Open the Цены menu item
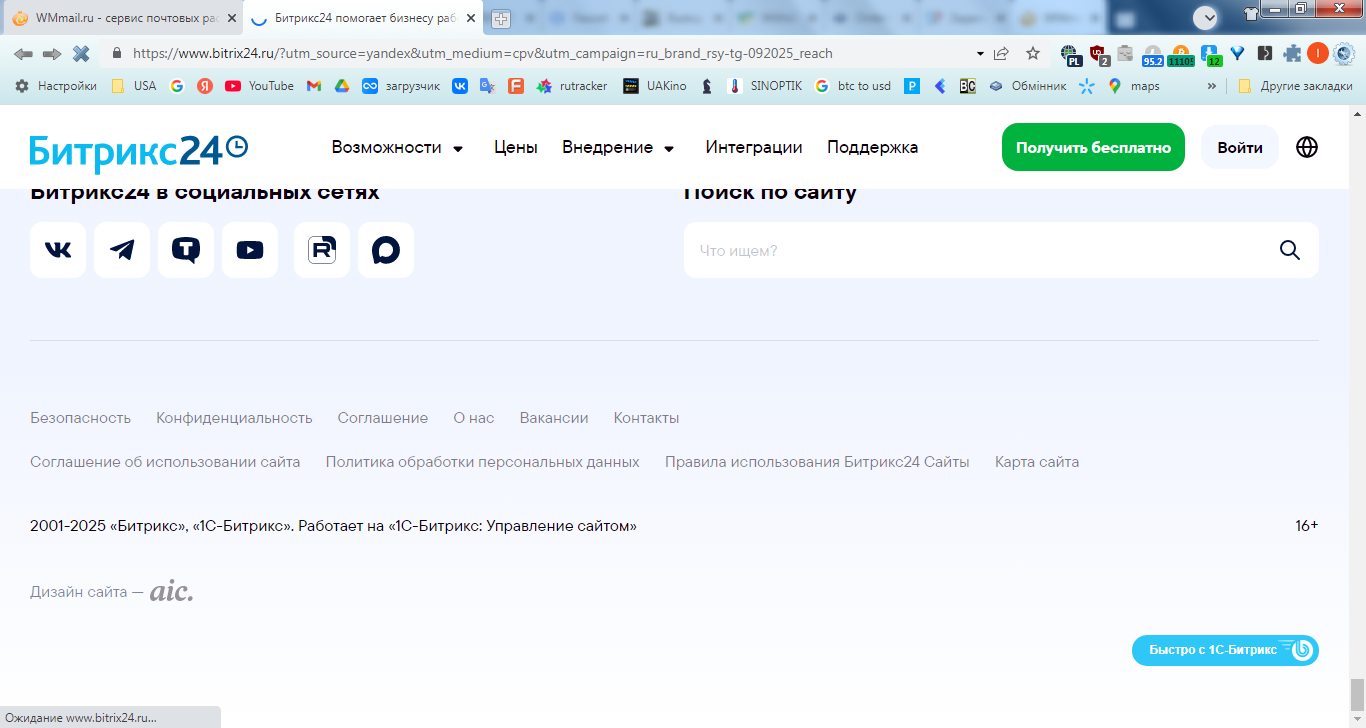The width and height of the screenshot is (1366, 728). coord(516,148)
